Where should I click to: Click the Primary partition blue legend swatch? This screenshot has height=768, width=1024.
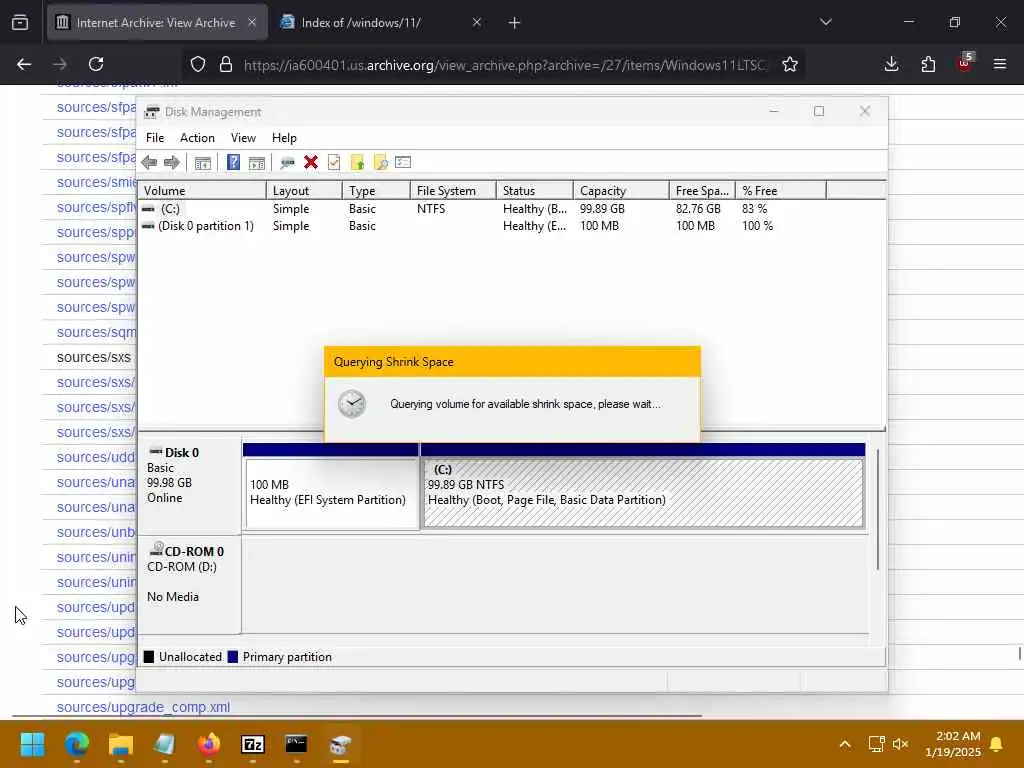[232, 657]
